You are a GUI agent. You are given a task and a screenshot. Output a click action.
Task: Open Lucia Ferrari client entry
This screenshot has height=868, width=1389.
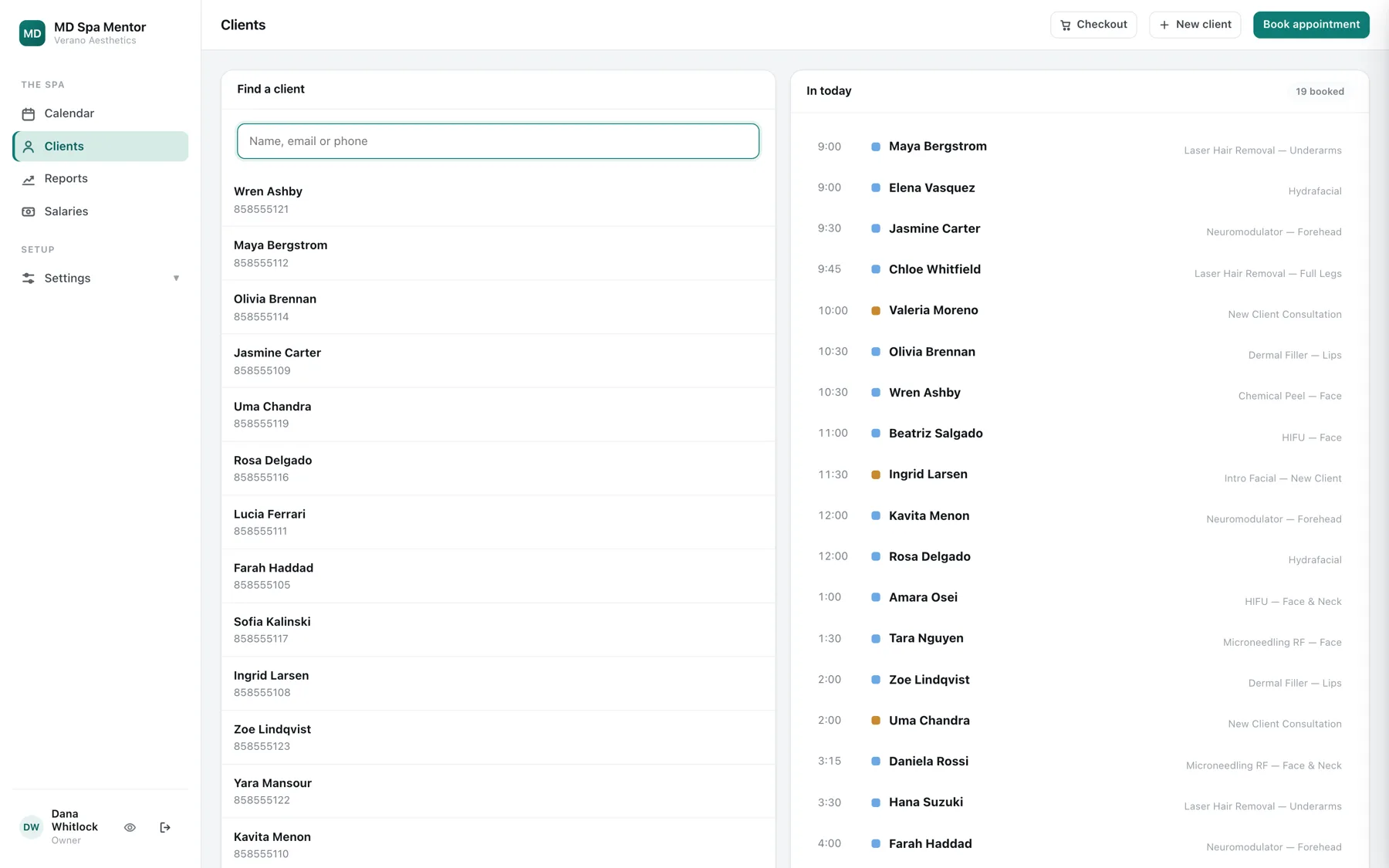[x=498, y=522]
